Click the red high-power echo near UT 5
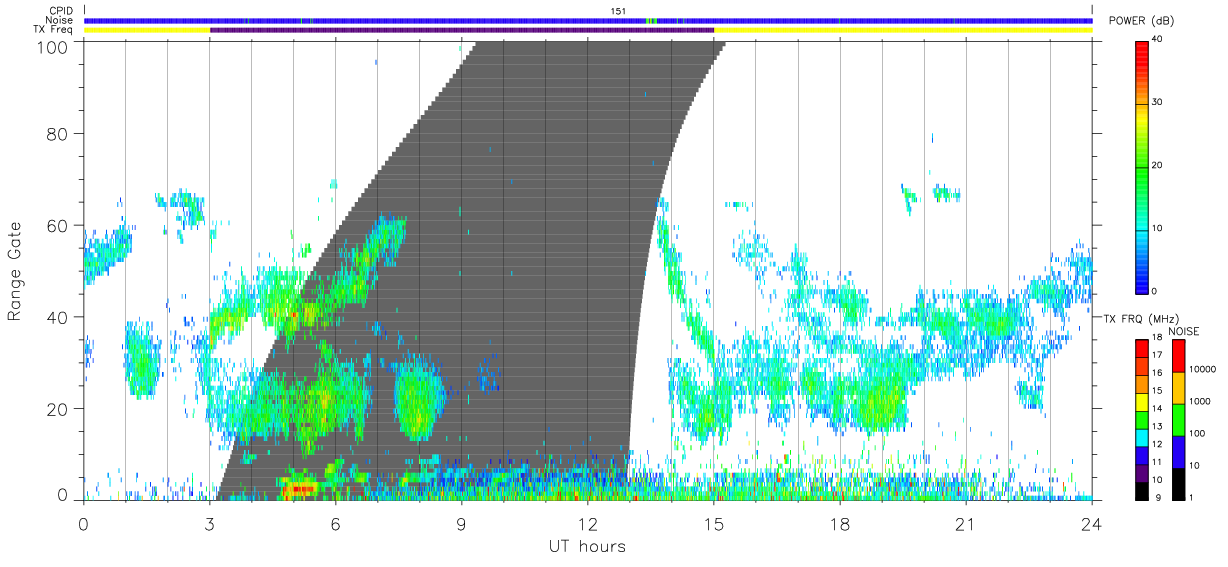Viewport: 1228px width, 567px height. 302,488
